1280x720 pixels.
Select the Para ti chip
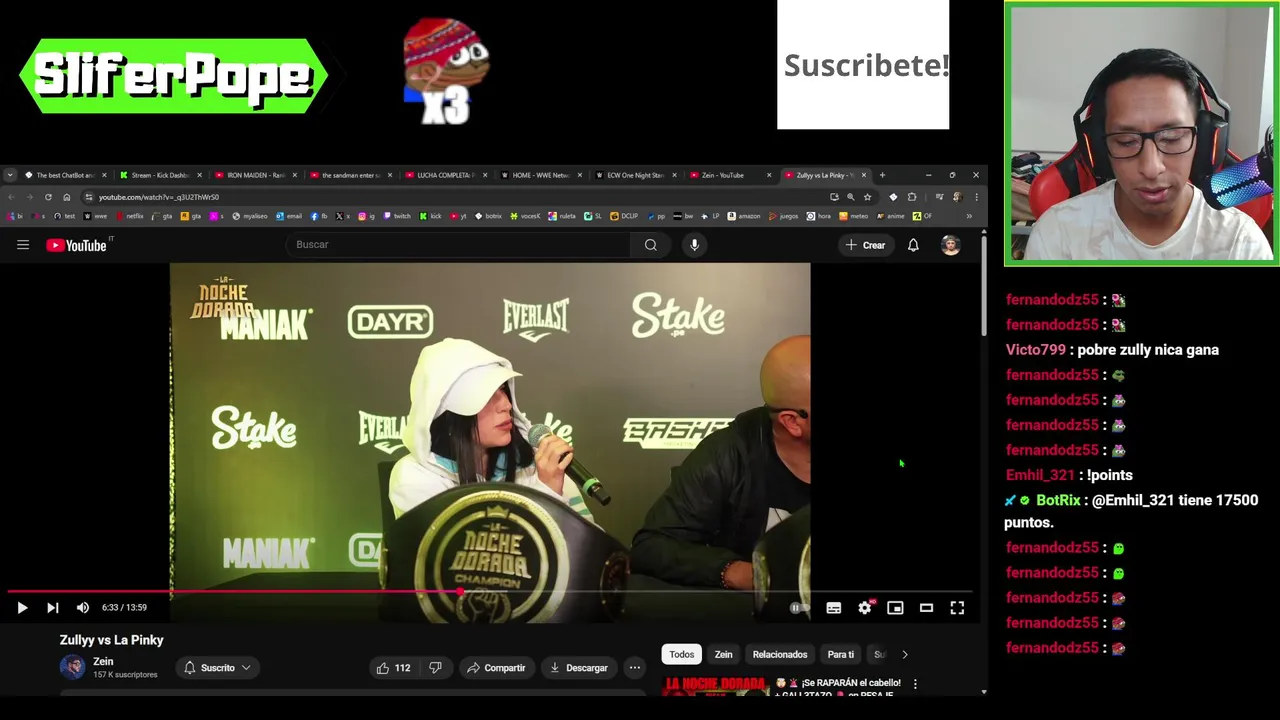click(841, 654)
